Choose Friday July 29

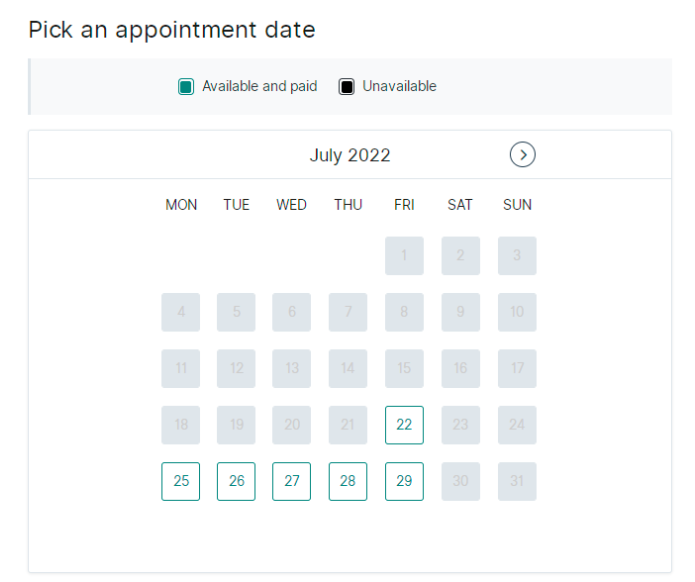[404, 481]
